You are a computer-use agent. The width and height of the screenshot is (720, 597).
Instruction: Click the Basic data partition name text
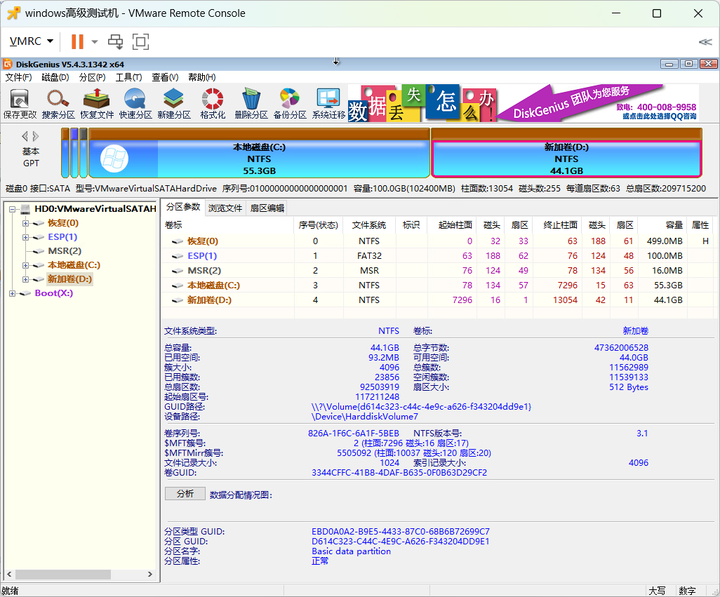[x=351, y=552]
